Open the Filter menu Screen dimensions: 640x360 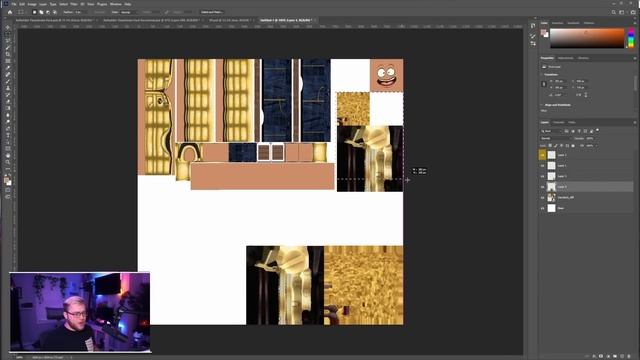(x=74, y=4)
